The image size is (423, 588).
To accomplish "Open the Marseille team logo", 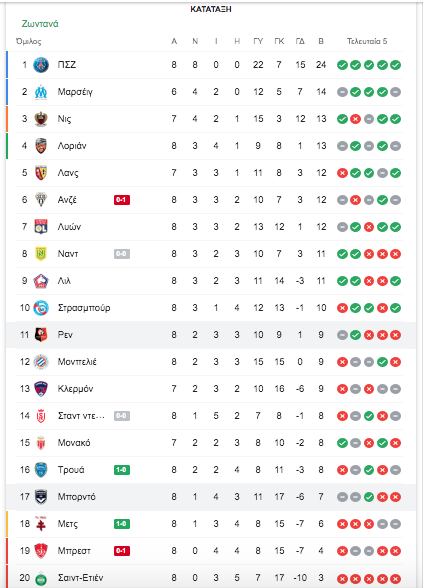I will pos(41,92).
